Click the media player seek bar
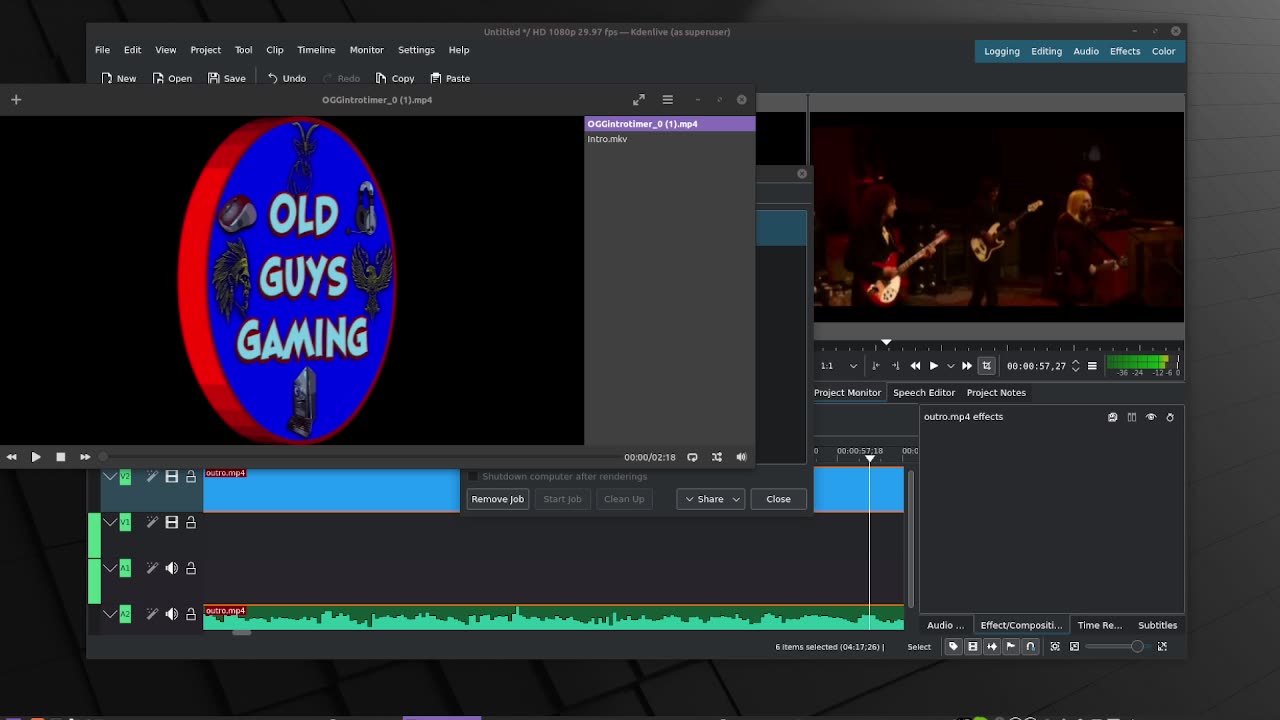This screenshot has width=1280, height=720. (360, 457)
